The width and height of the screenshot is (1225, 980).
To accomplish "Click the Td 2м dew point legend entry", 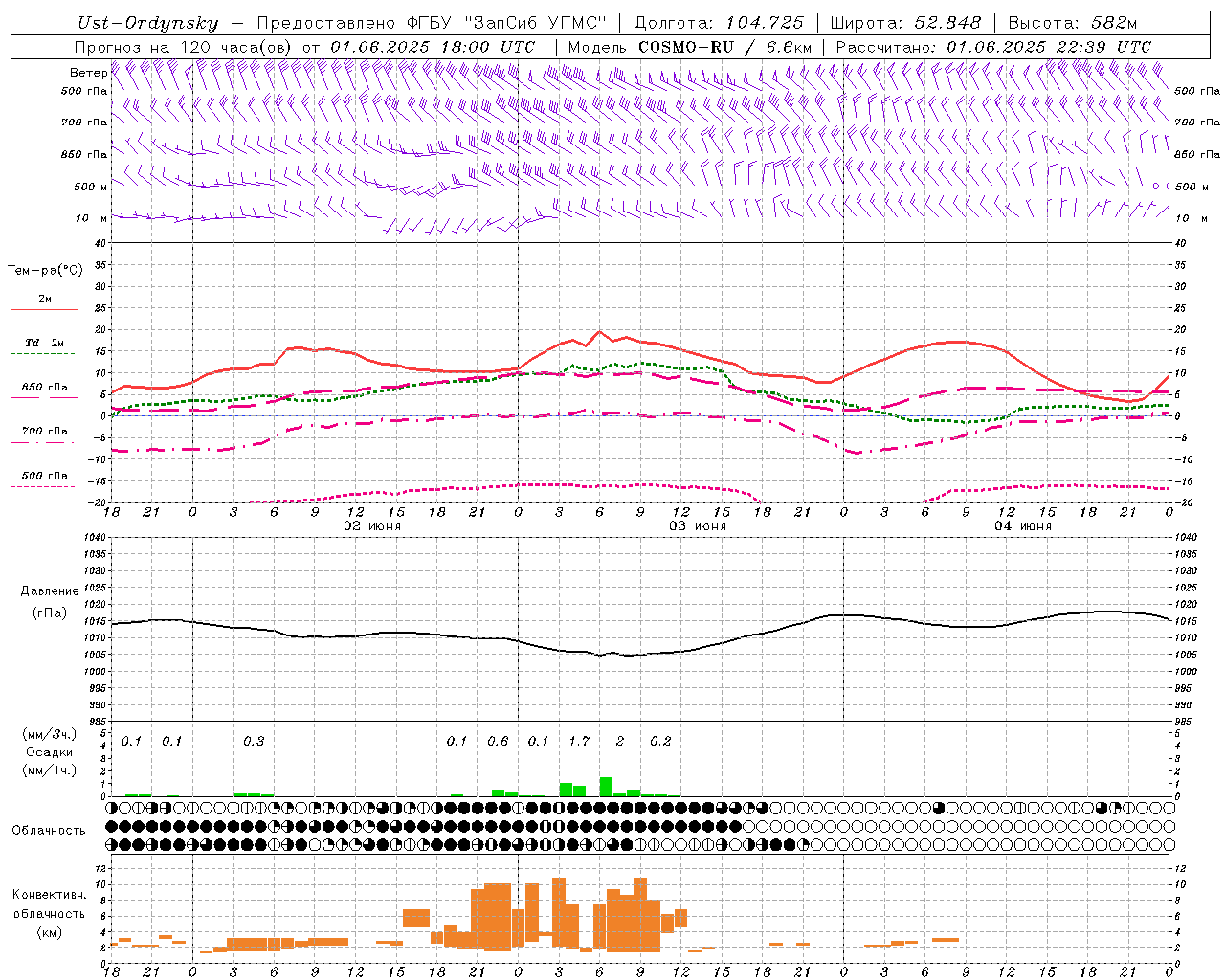I will (x=44, y=343).
